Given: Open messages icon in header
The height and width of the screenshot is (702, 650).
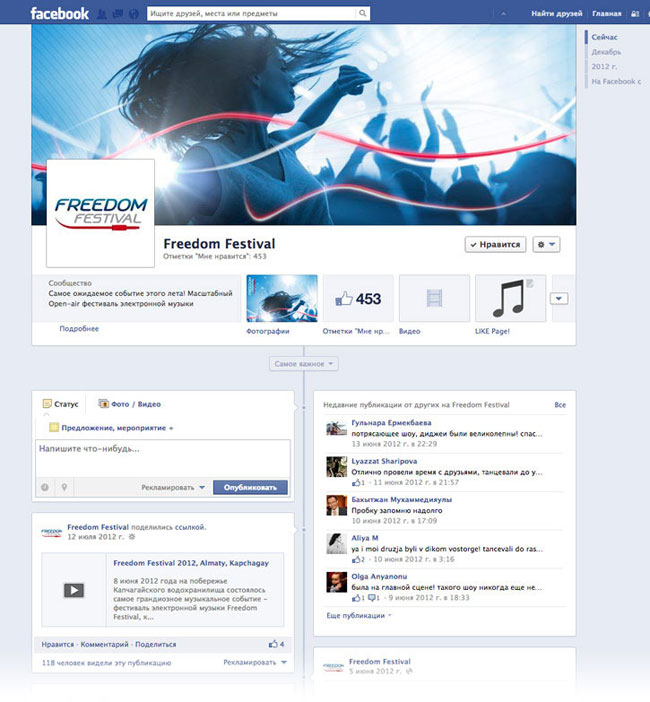Looking at the screenshot, I should pos(118,14).
